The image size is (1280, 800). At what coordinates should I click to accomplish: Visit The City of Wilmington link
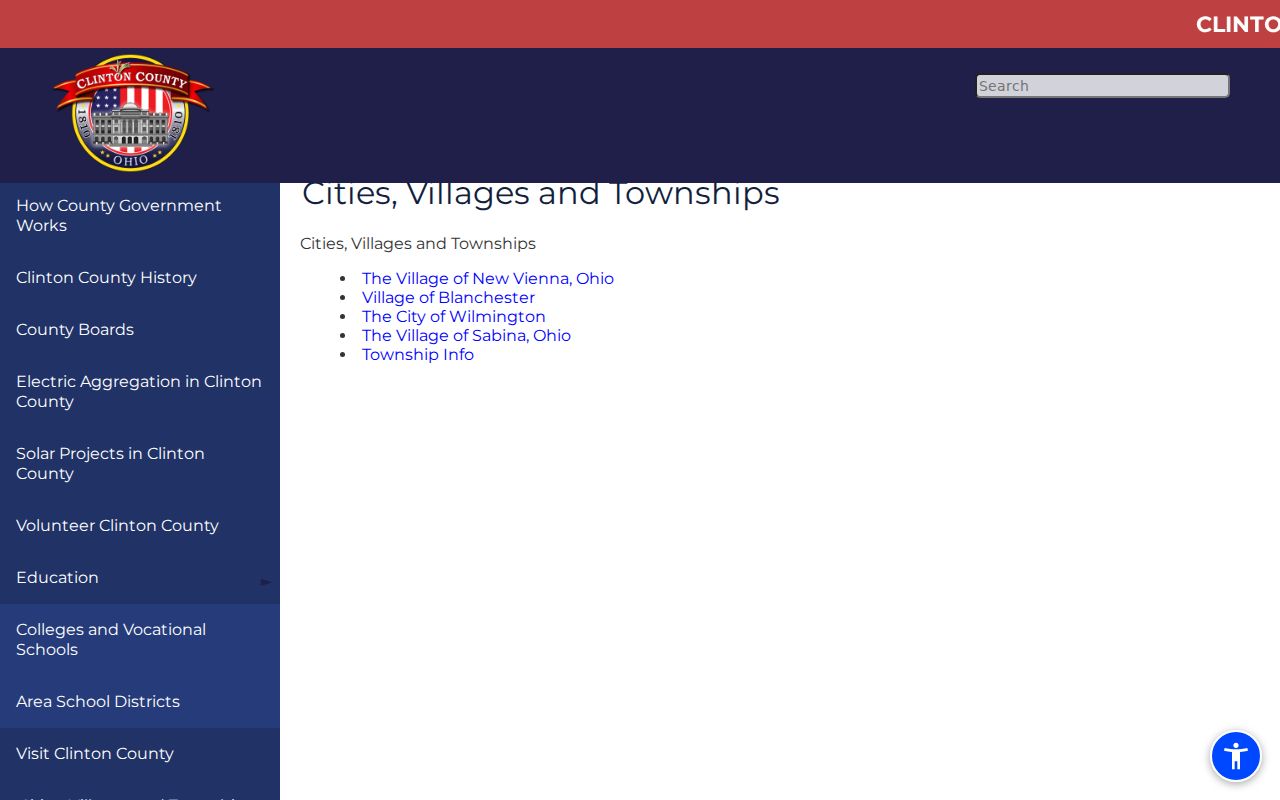454,316
